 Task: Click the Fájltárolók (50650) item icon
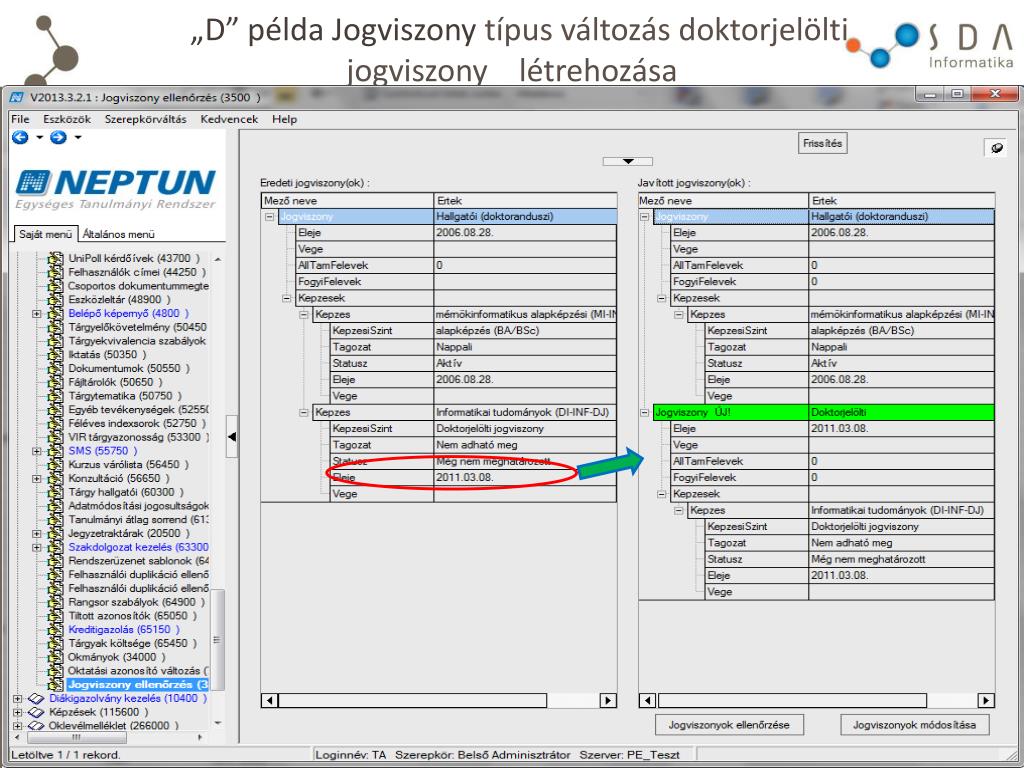(x=56, y=382)
